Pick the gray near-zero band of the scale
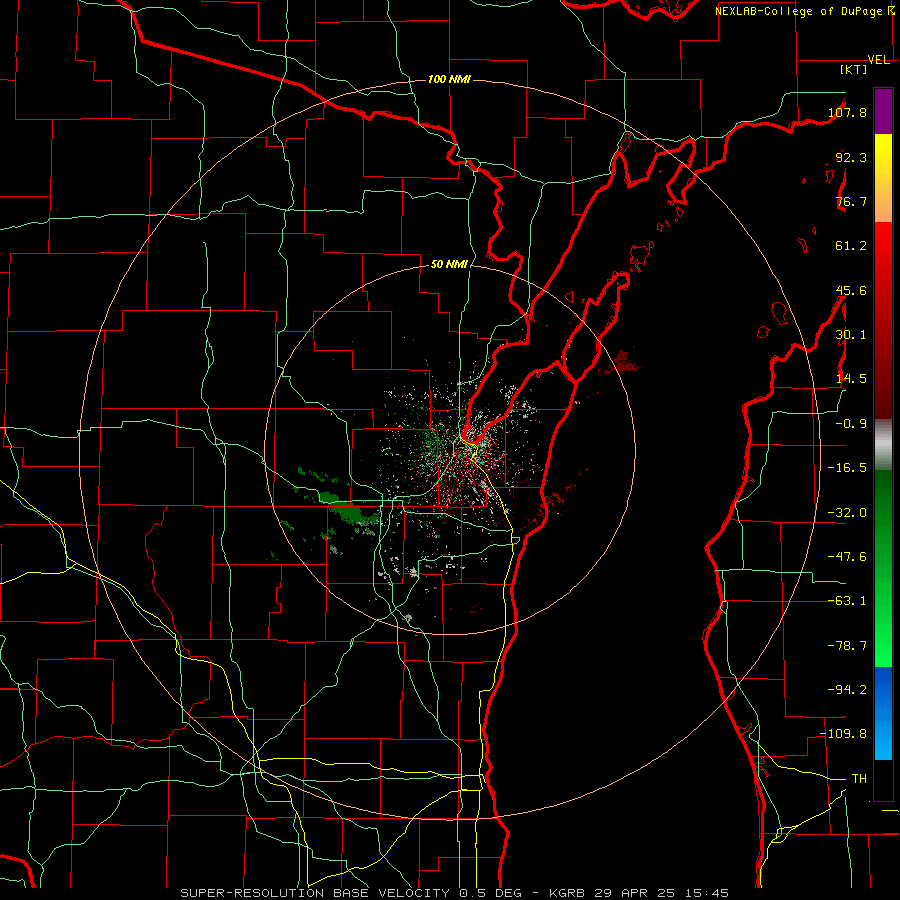 pyautogui.click(x=883, y=445)
